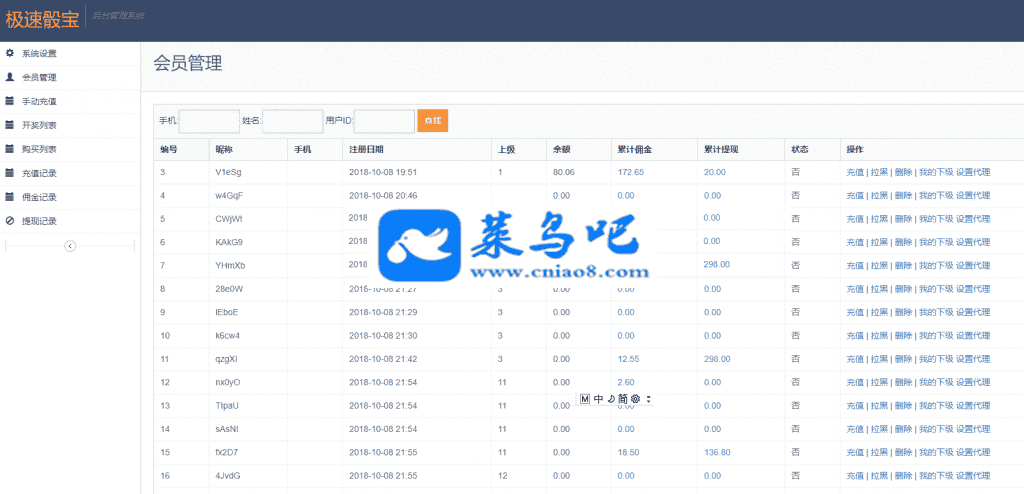The image size is (1024, 494).
Task: Focus the 姓名 search input field
Action: pos(292,121)
